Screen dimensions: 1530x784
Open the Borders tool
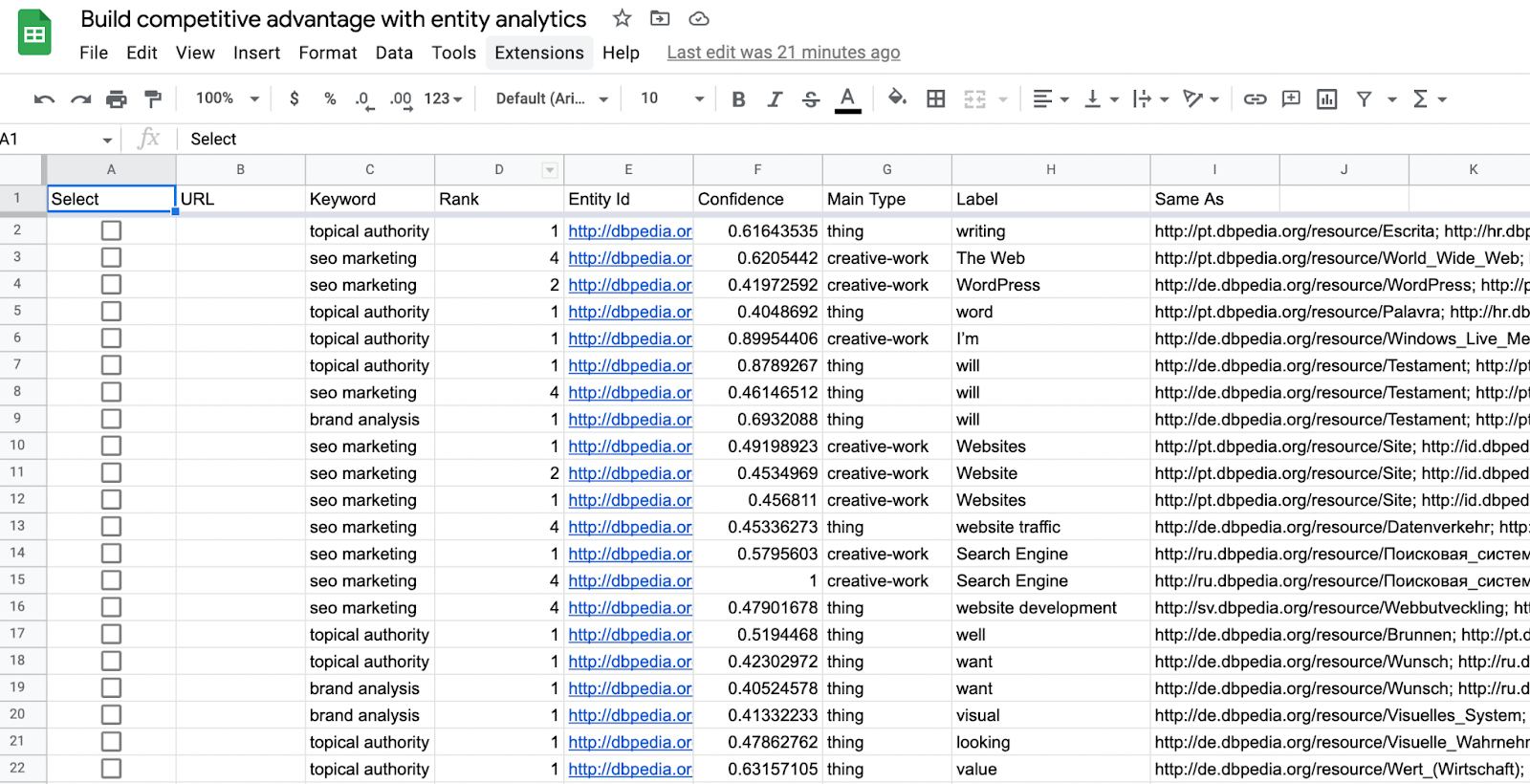pos(936,98)
